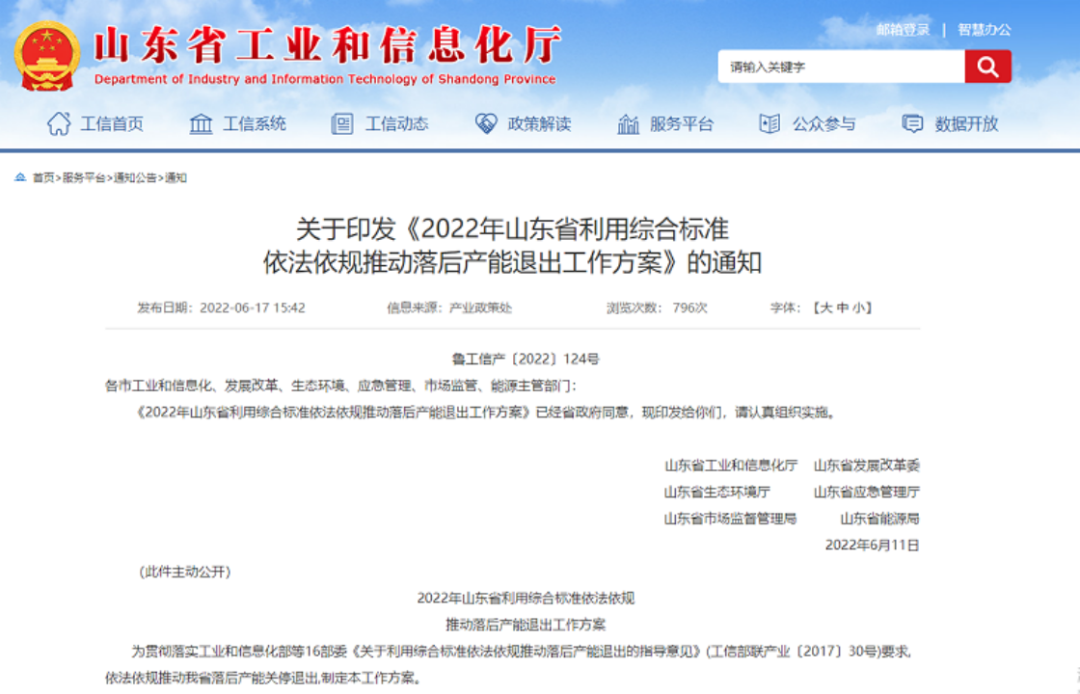Click the signatory 山东省市场监督管理局
This screenshot has height=694, width=1080.
(730, 518)
